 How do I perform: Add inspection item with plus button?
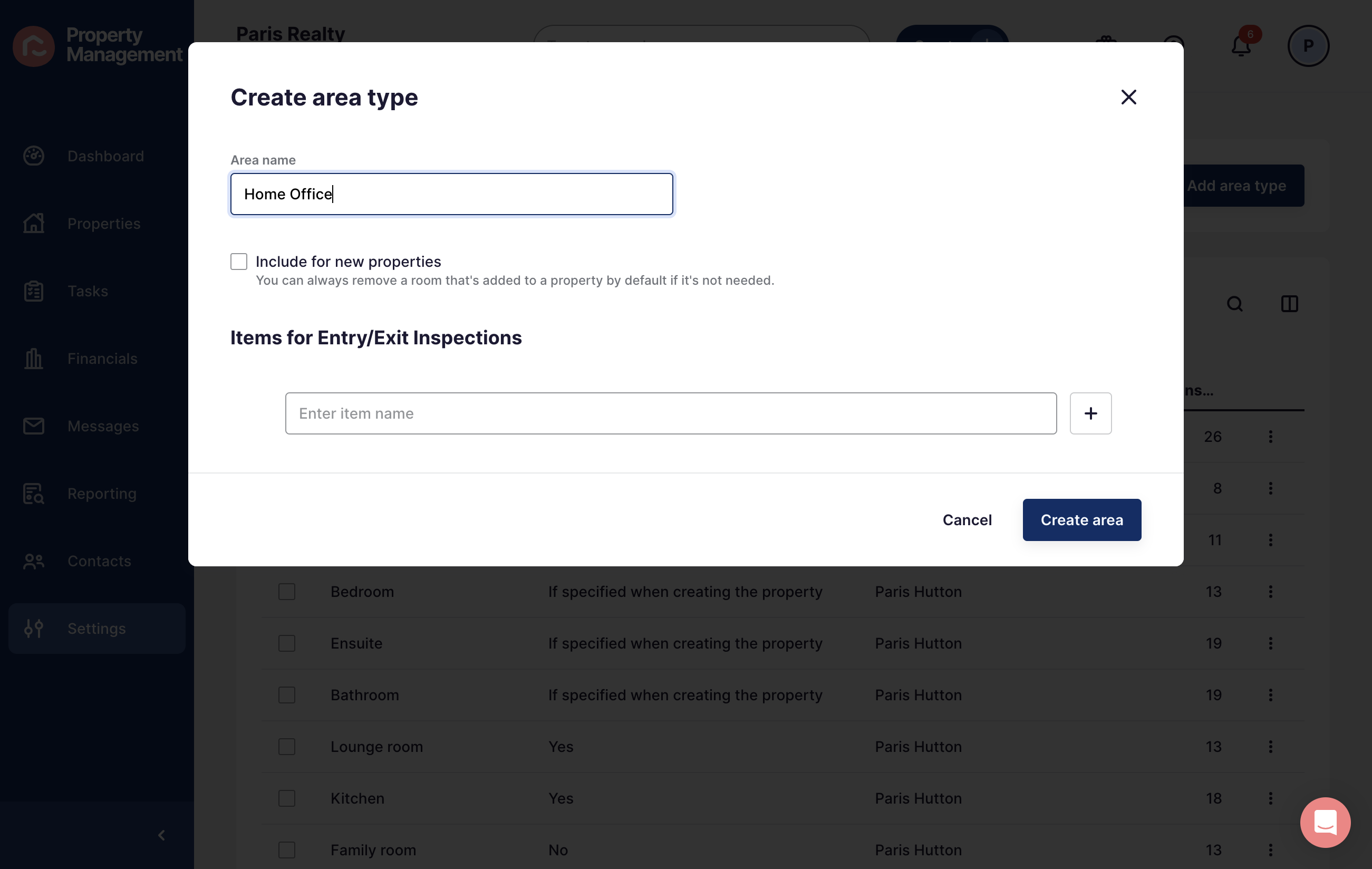click(1090, 413)
